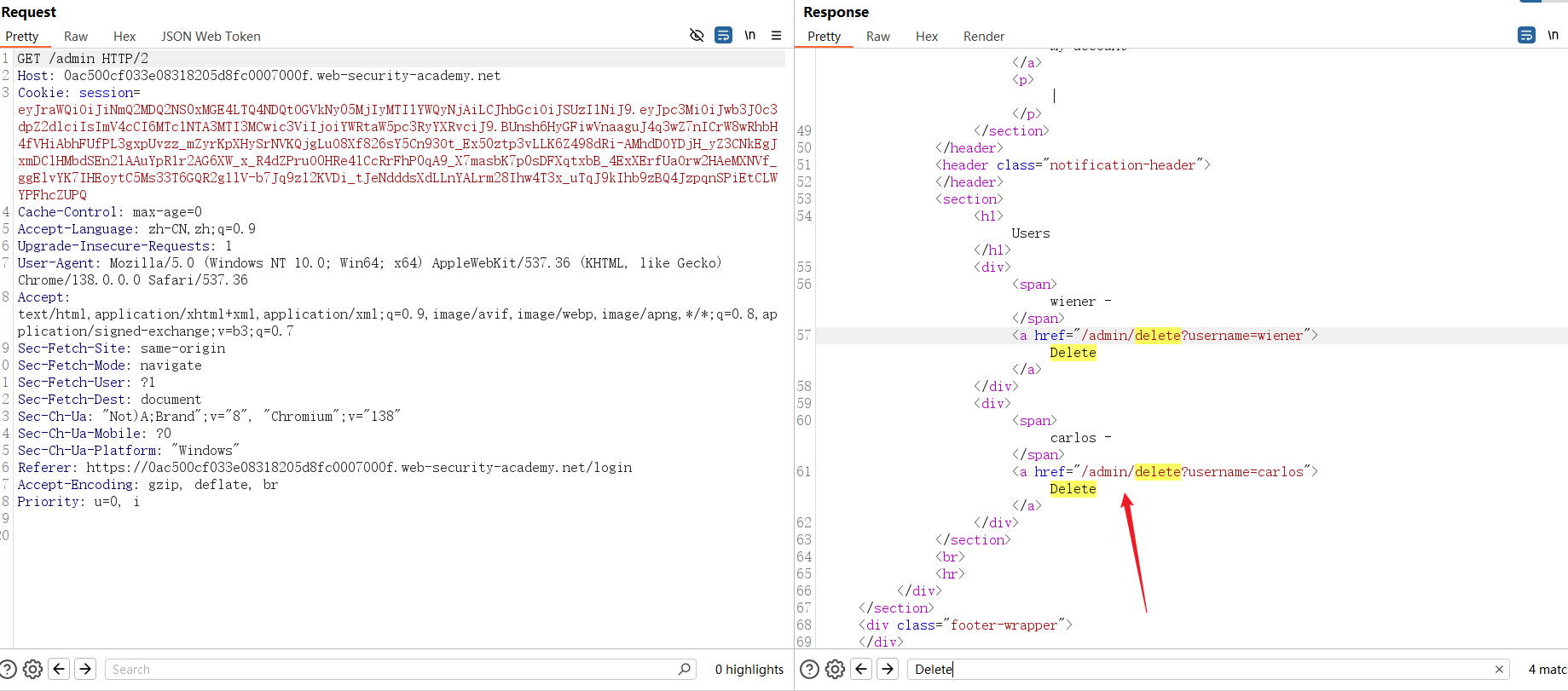Open response search help icon
Image resolution: width=1568 pixels, height=691 pixels.
pyautogui.click(x=810, y=670)
